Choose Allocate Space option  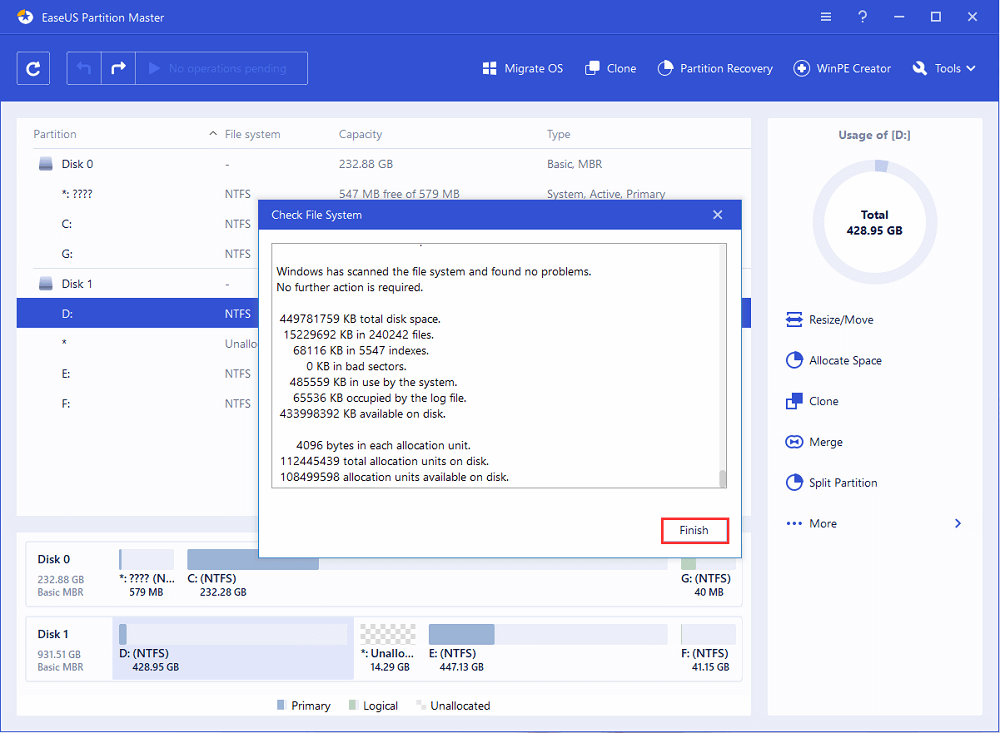pyautogui.click(x=834, y=361)
